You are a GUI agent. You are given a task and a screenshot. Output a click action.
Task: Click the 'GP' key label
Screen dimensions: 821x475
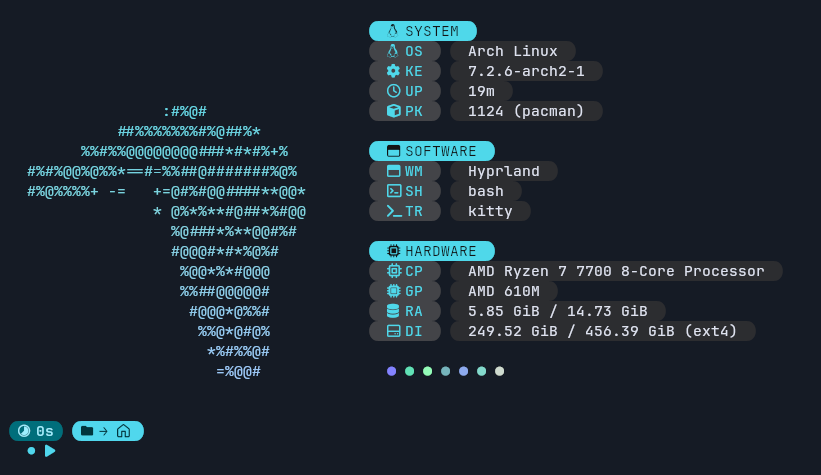414,291
